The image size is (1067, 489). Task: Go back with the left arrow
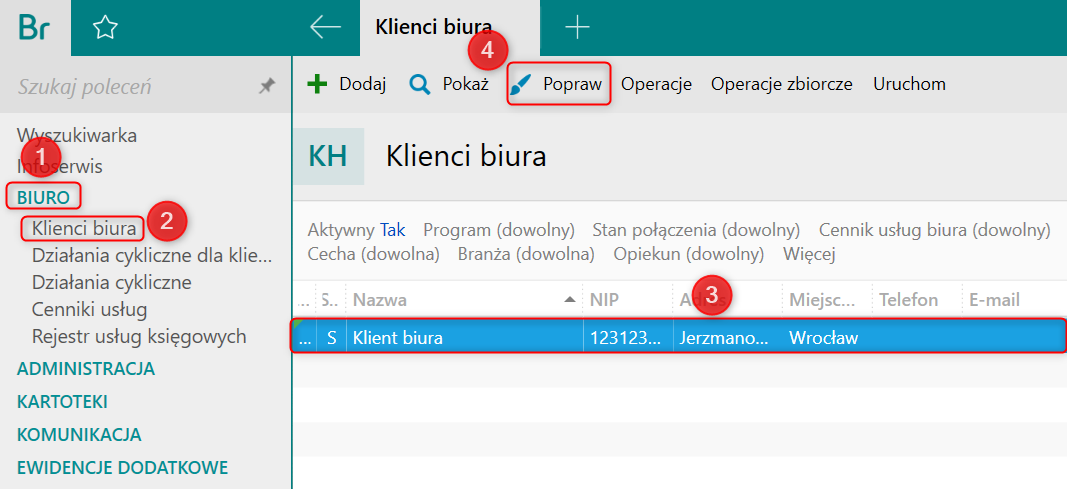[325, 27]
